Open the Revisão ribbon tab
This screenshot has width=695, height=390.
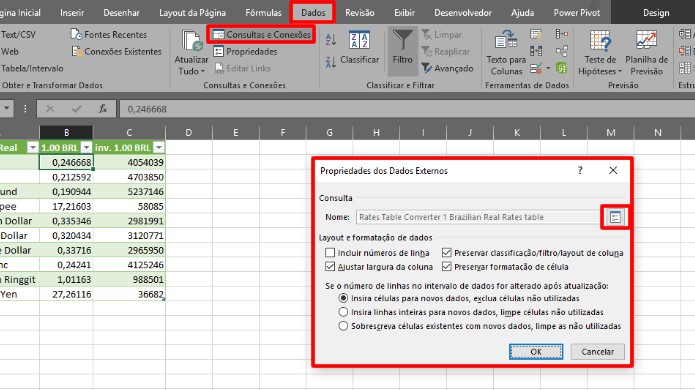point(359,13)
